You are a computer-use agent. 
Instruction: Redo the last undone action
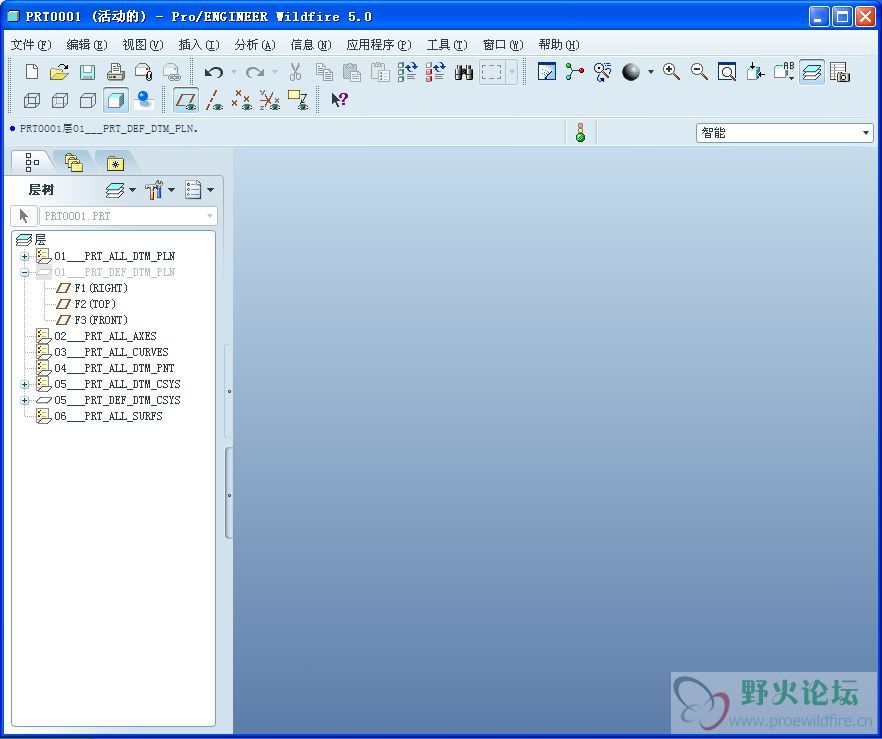click(x=255, y=72)
